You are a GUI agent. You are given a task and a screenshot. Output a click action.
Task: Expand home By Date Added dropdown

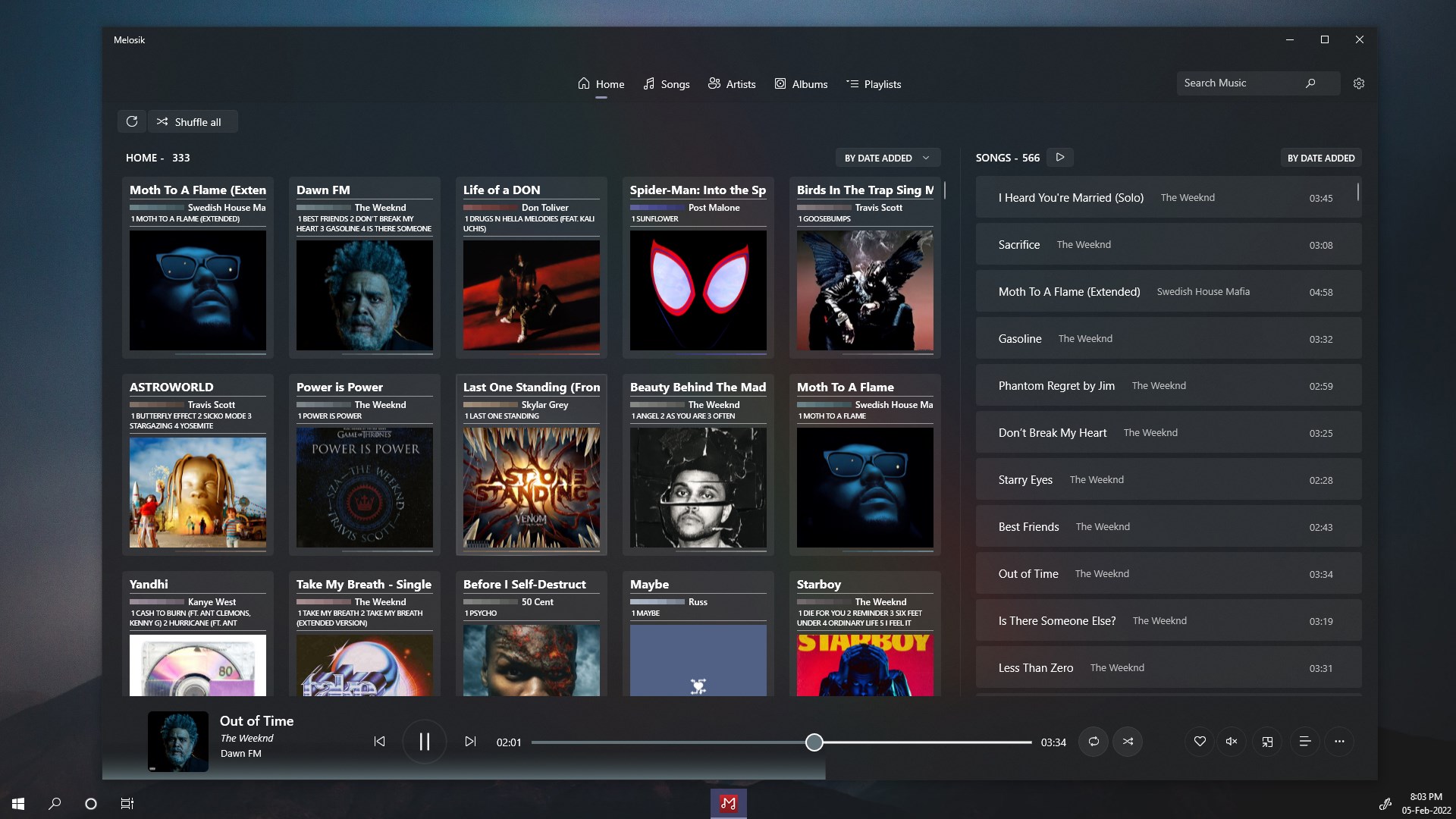tap(887, 158)
